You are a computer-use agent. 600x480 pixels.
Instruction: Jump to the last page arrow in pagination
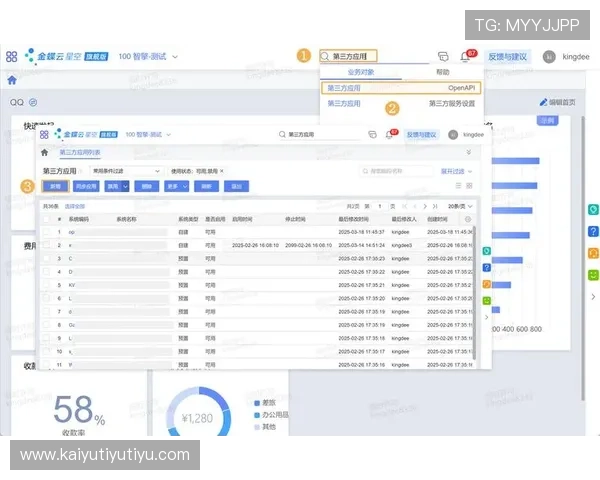click(435, 206)
